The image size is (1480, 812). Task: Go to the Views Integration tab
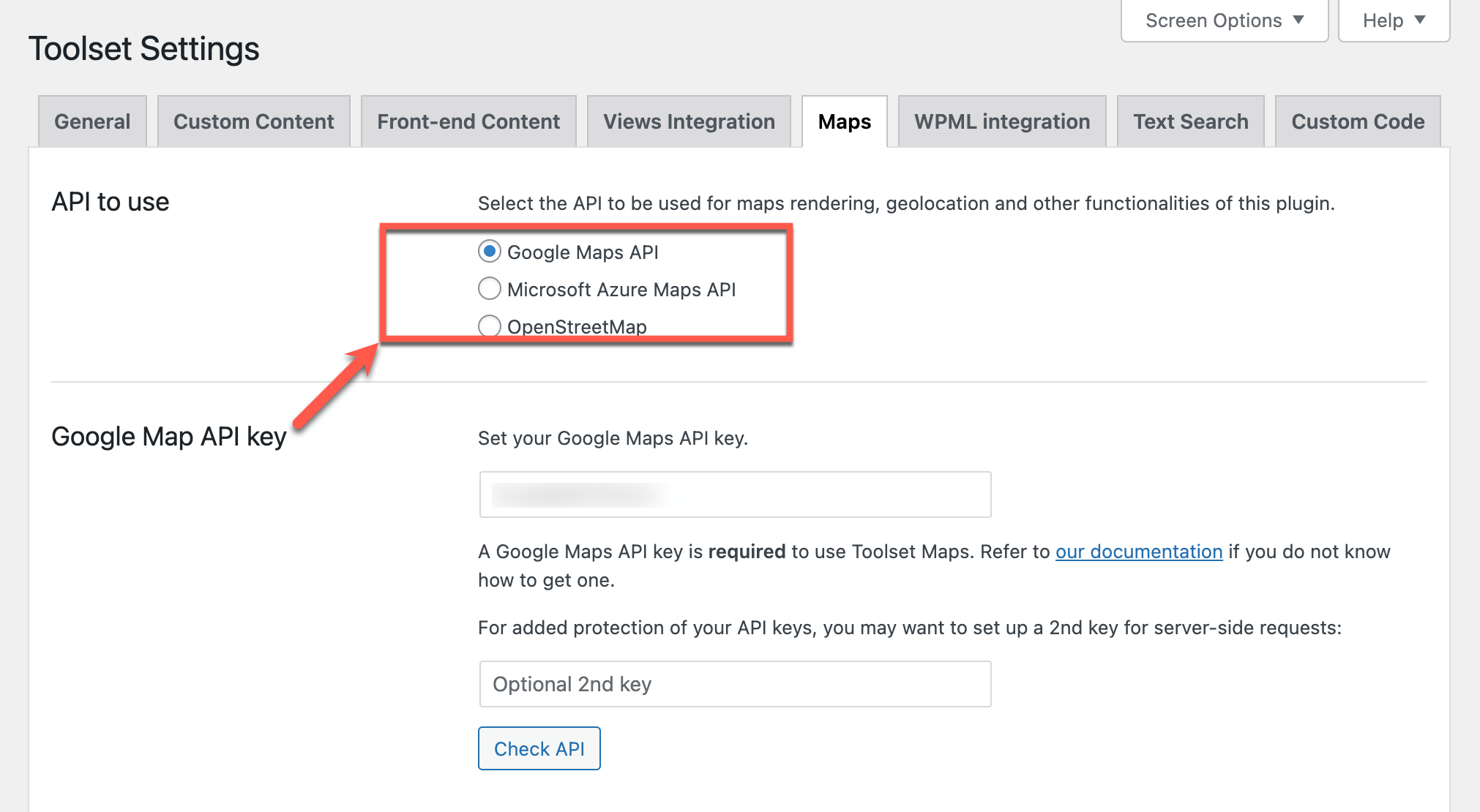[689, 121]
